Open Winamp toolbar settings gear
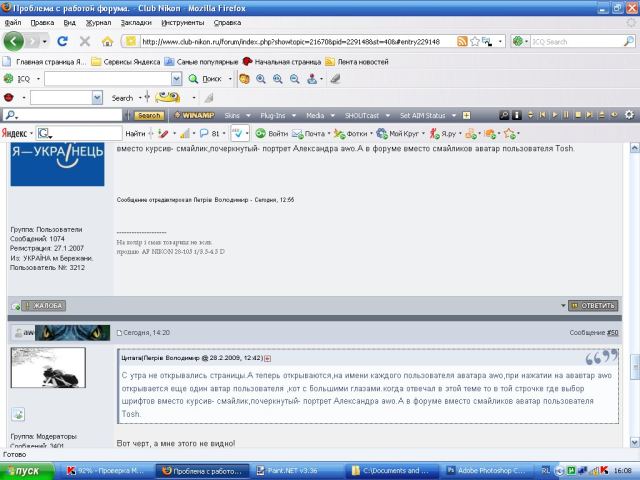The height and width of the screenshot is (480, 640). (629, 115)
